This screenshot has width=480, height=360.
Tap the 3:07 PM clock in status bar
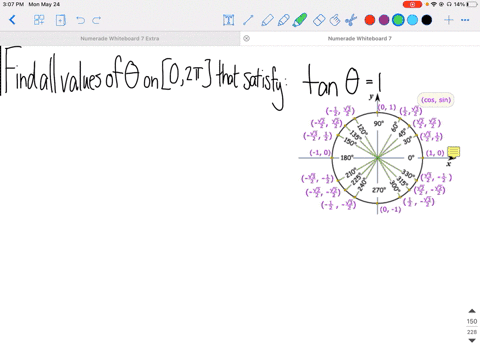point(13,4)
